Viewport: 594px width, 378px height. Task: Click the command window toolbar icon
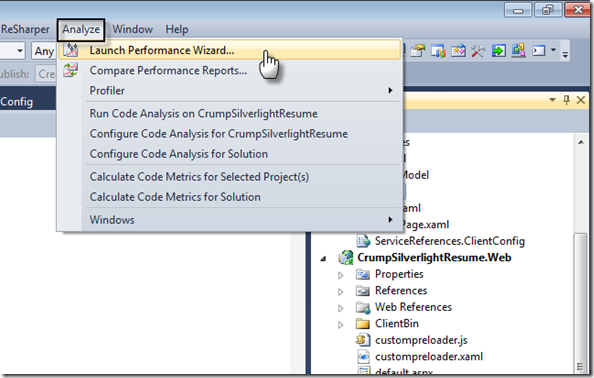tap(538, 50)
